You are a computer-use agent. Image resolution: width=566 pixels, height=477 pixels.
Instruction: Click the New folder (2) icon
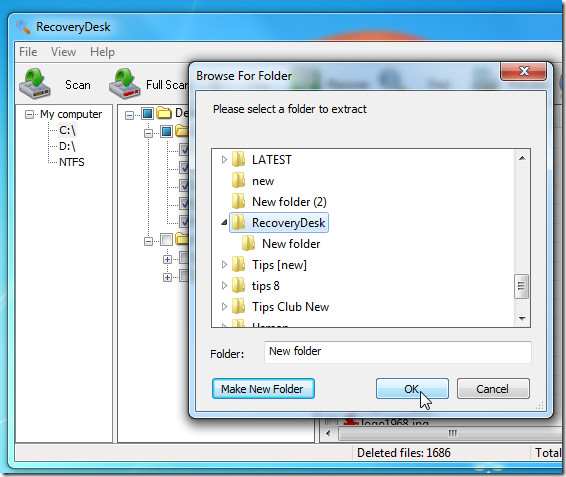[238, 201]
